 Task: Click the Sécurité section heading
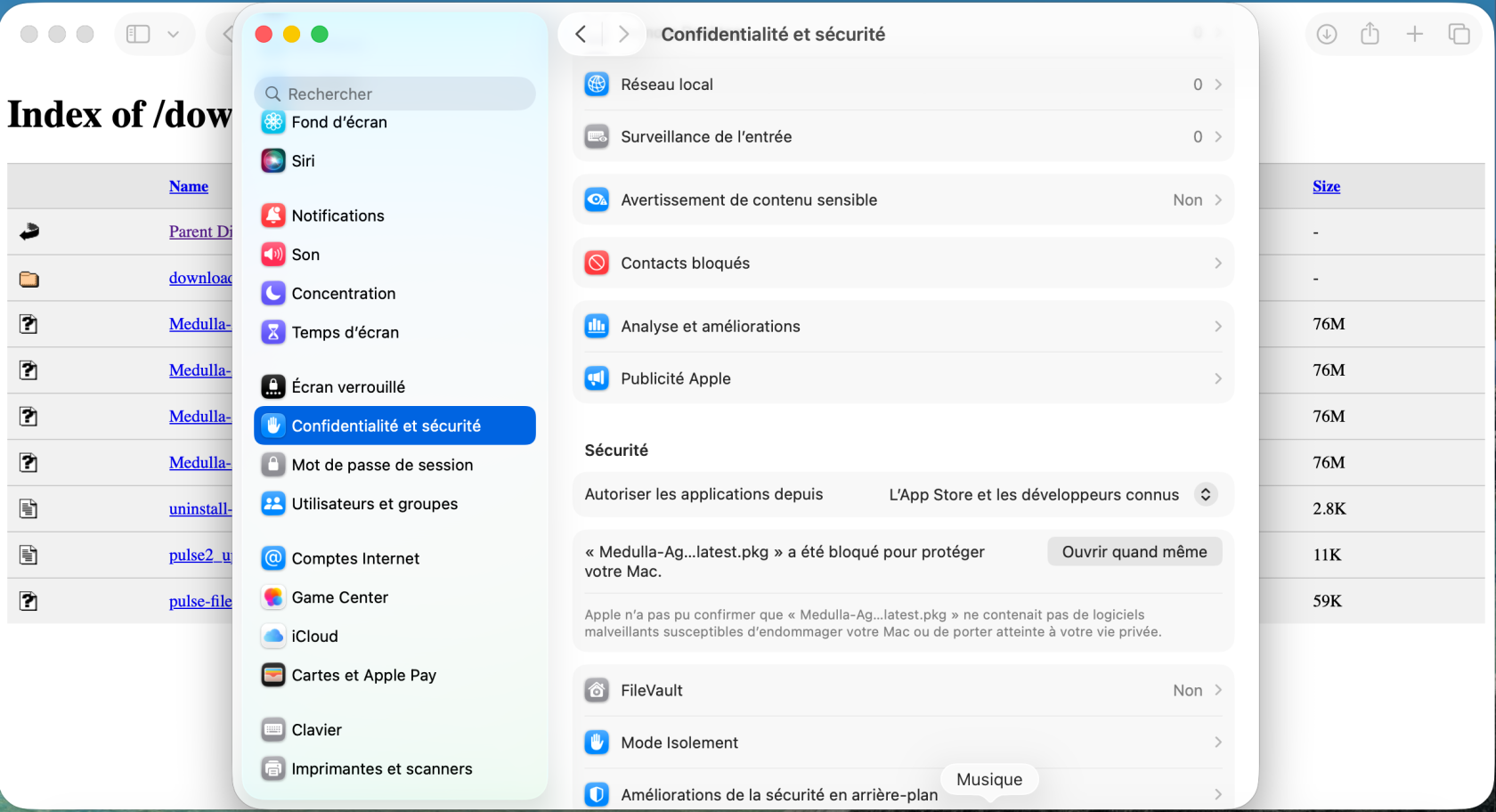(x=616, y=450)
